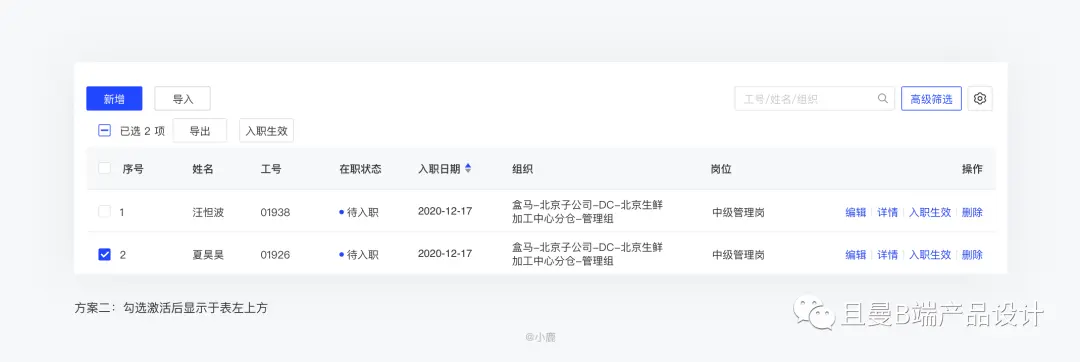The width and height of the screenshot is (1080, 362).
Task: Click 编辑 for 汪恒波
Action: [855, 212]
